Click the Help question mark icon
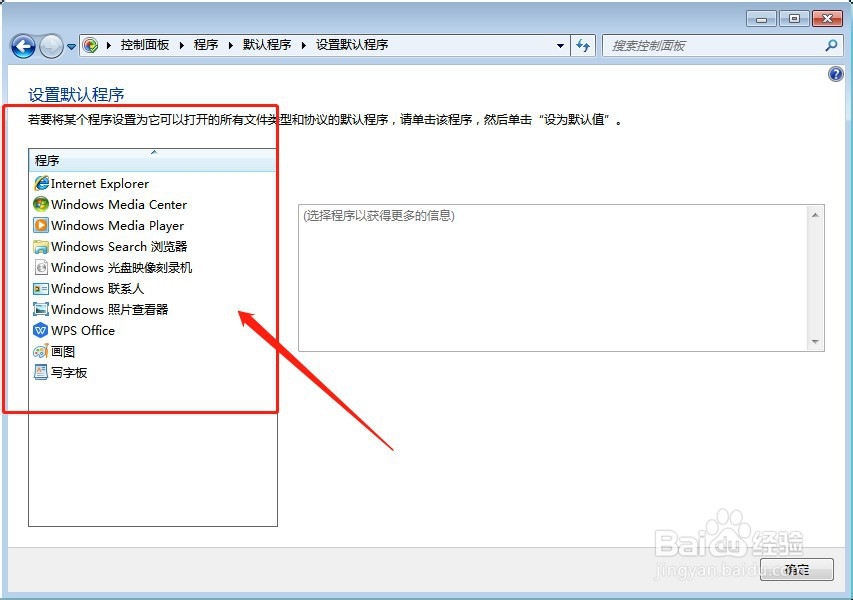This screenshot has width=853, height=600. coord(835,73)
